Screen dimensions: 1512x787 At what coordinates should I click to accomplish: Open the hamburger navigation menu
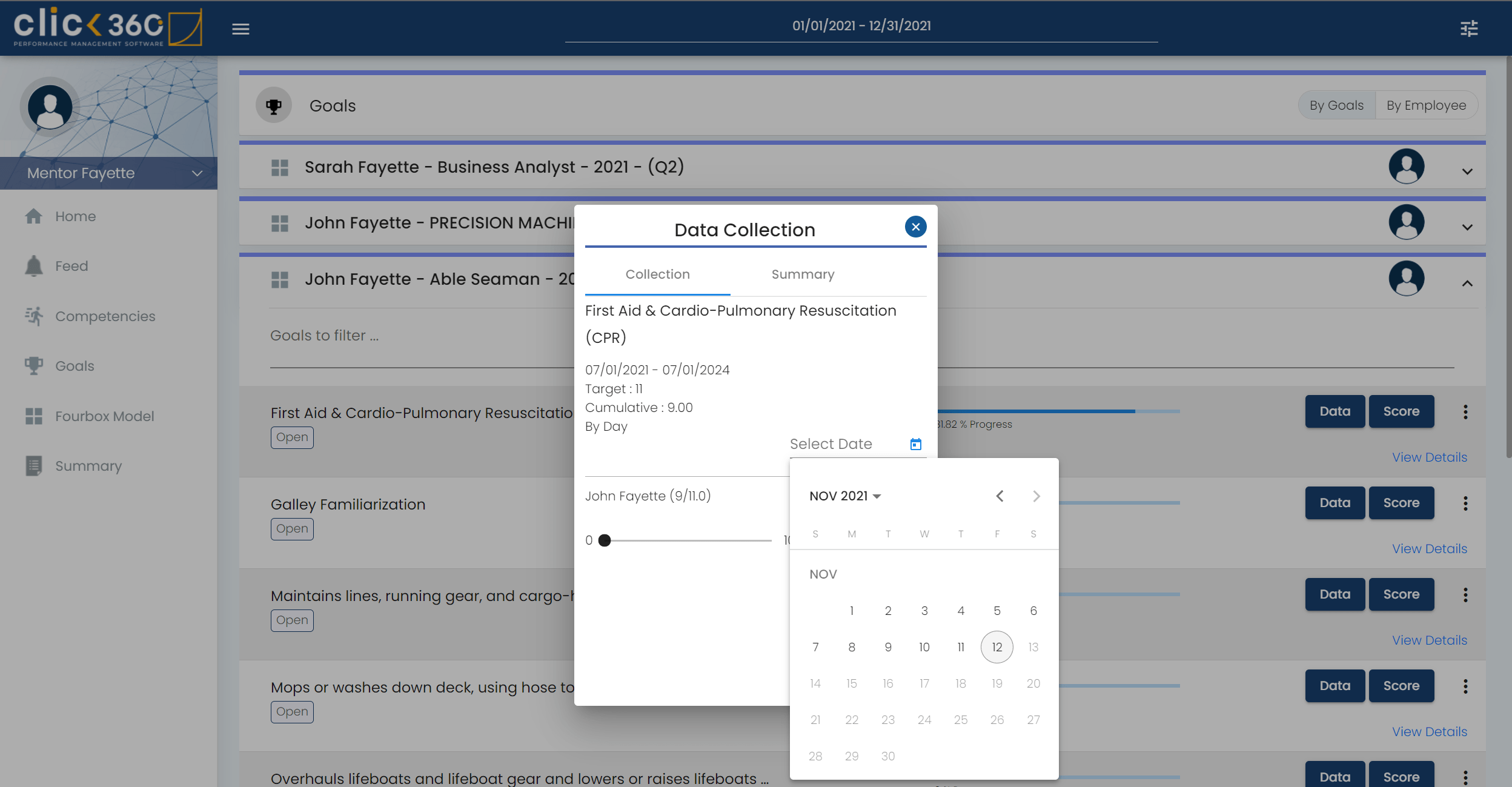click(240, 28)
